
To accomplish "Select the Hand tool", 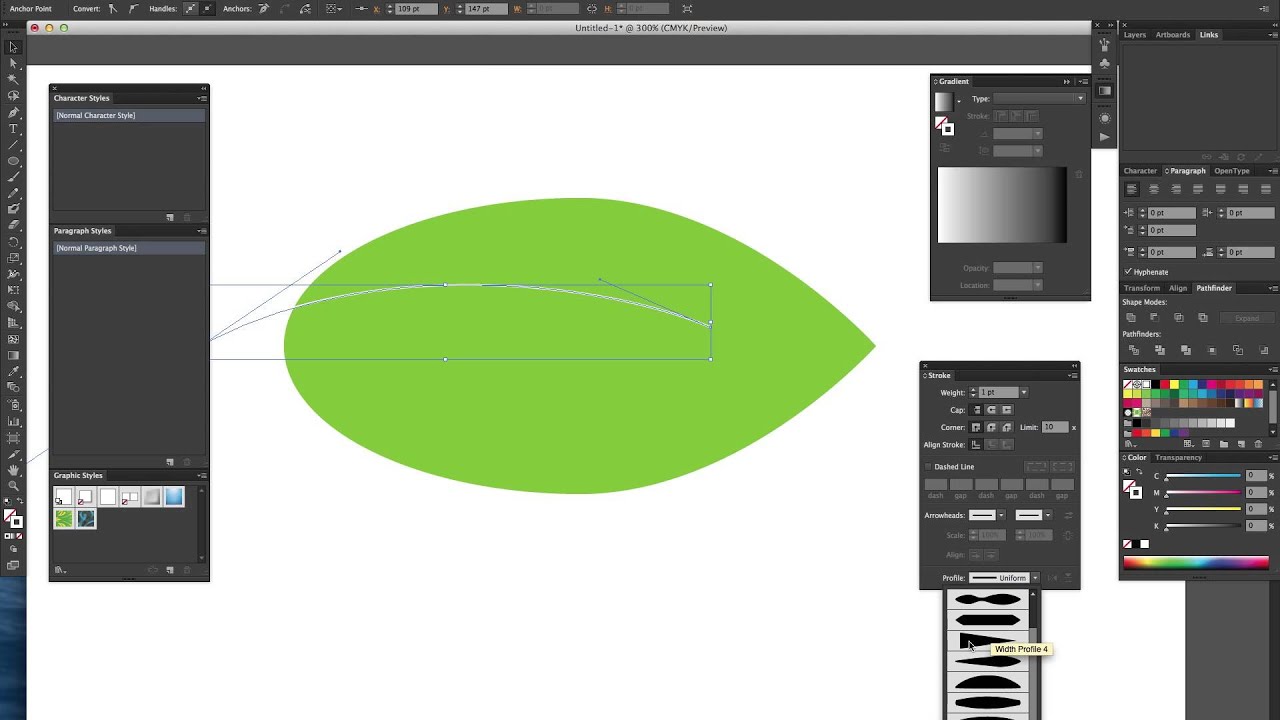I will click(13, 469).
